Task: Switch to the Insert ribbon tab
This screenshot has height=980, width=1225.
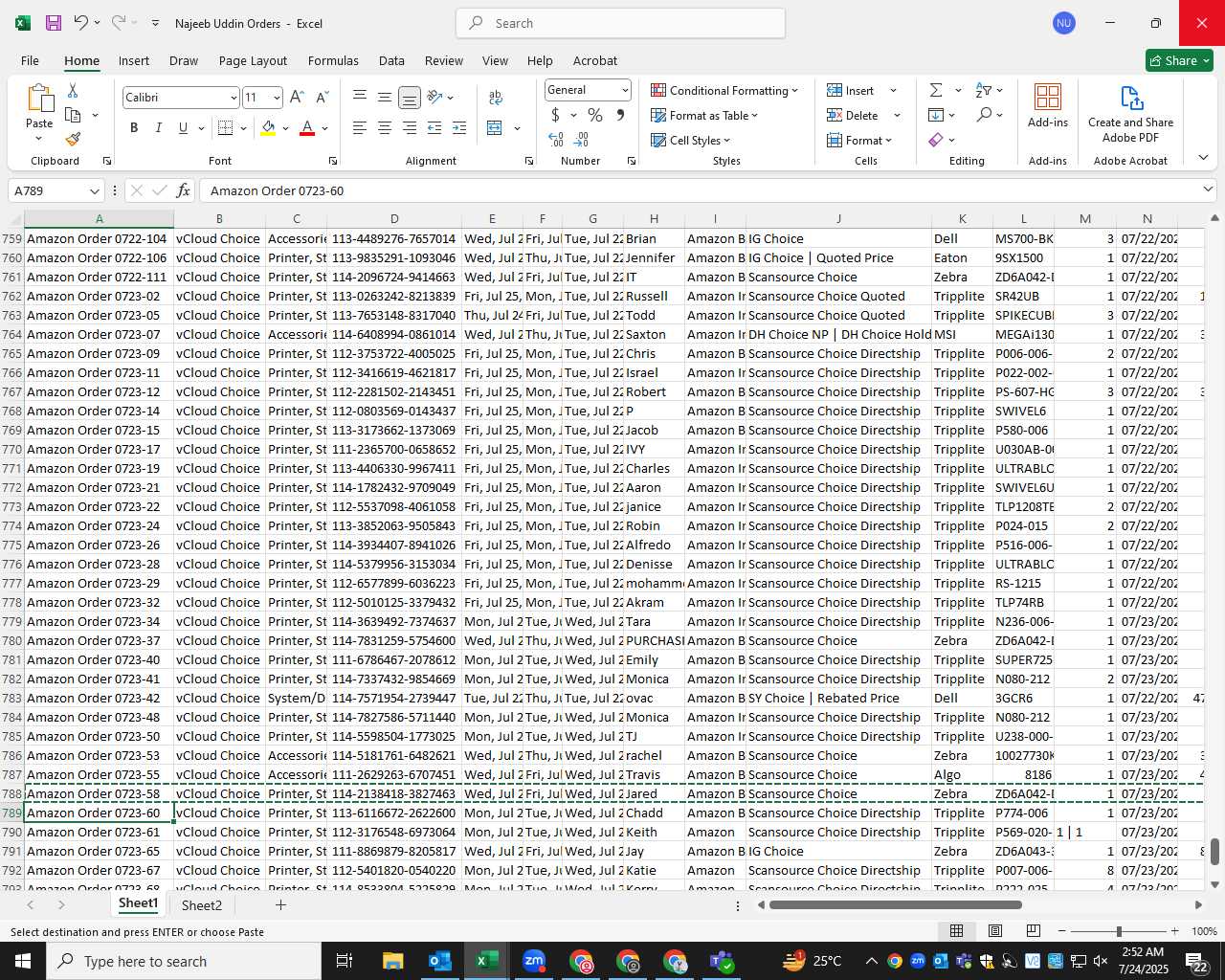Action: click(134, 60)
